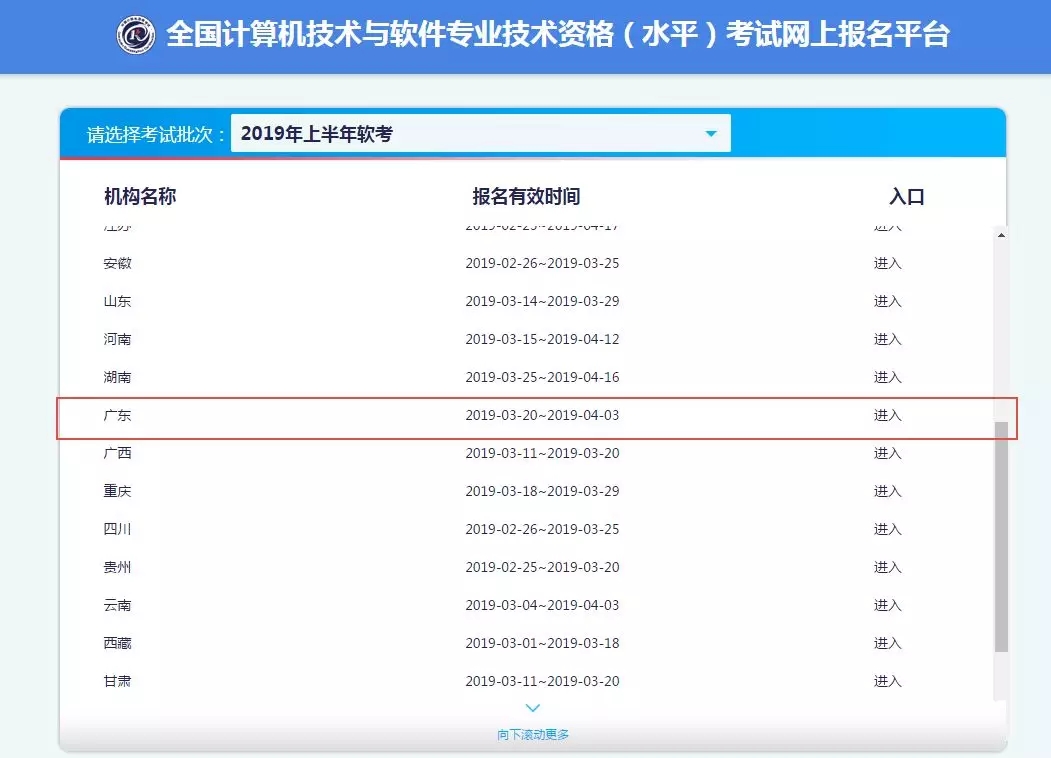Select the 甘肃 institution name

point(117,681)
